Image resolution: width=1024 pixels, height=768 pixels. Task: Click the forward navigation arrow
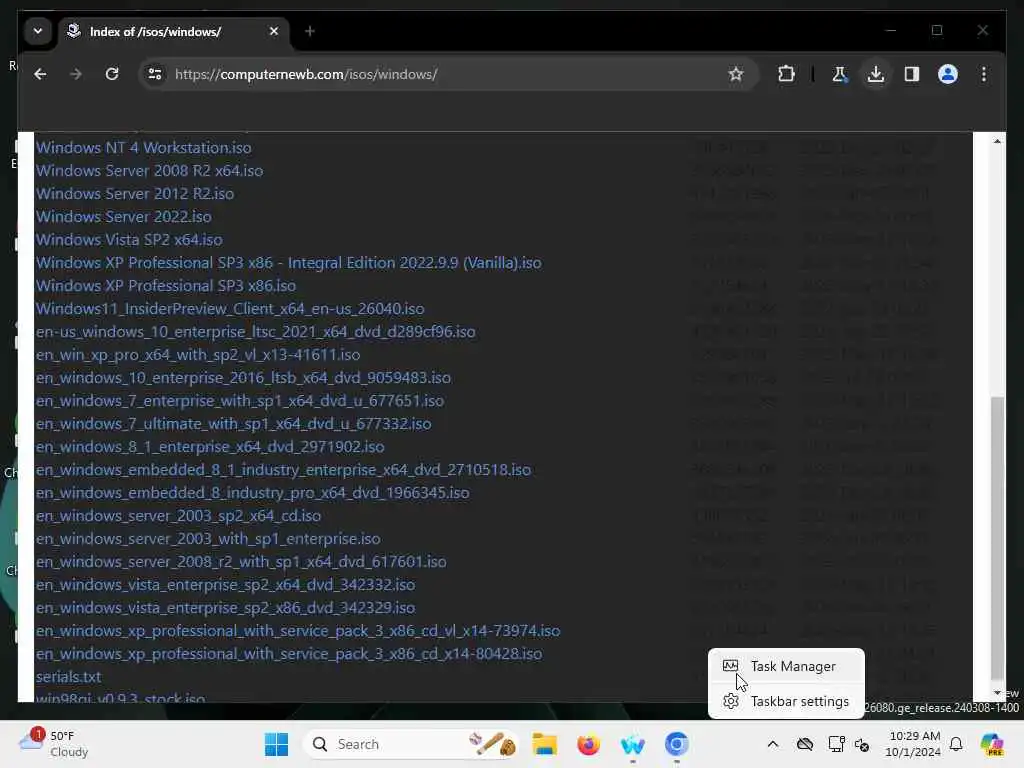coord(76,74)
